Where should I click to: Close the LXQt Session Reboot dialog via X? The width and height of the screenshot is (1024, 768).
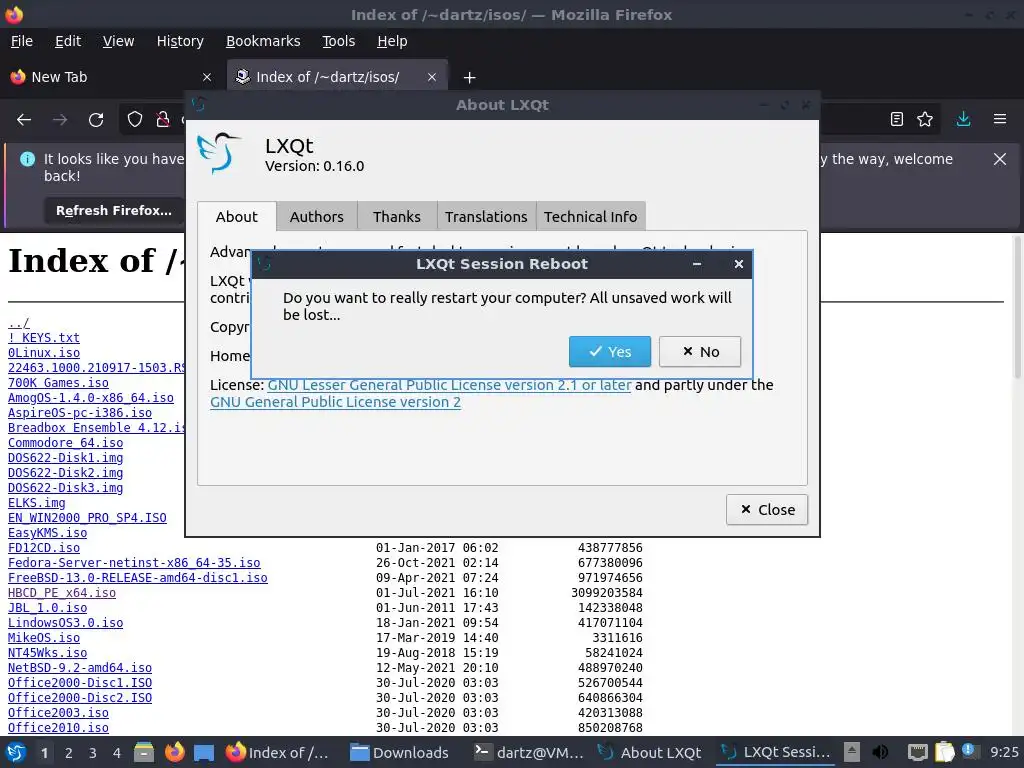739,264
